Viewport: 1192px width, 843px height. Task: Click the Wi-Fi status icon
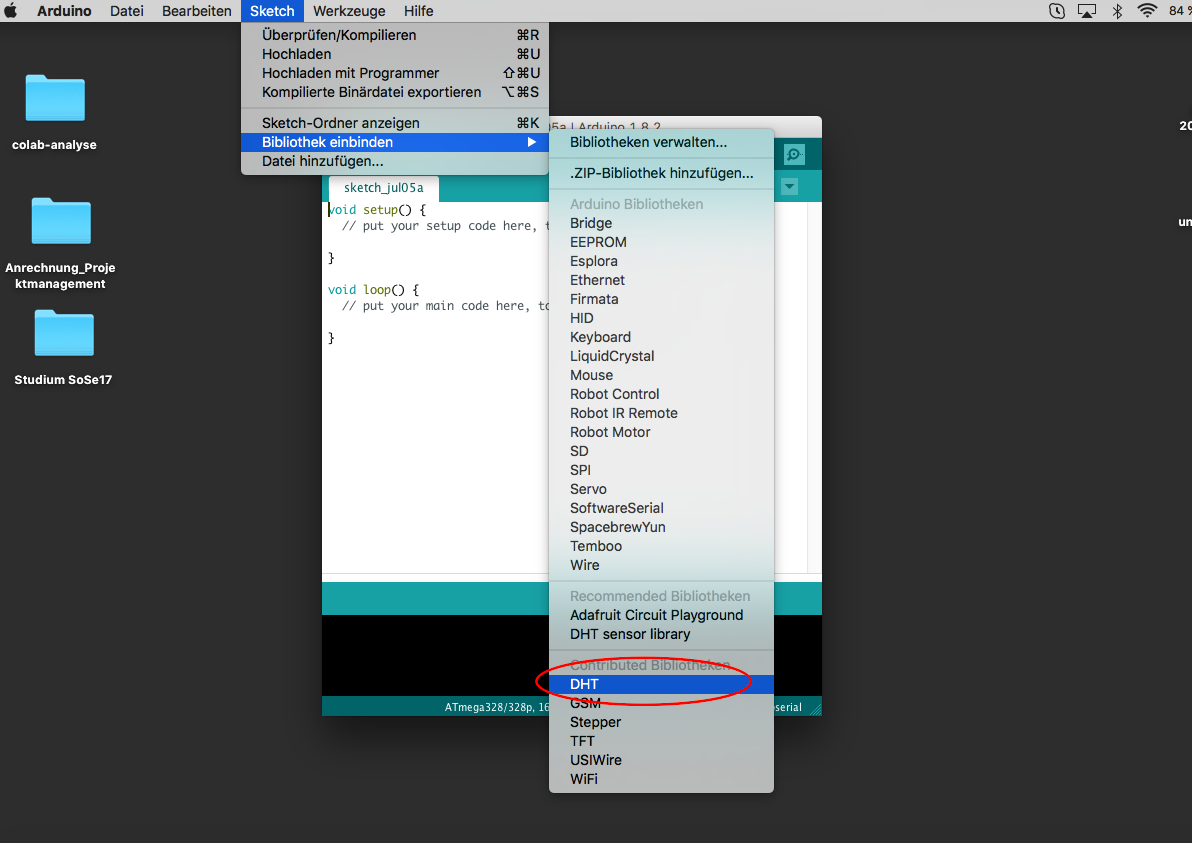(x=1147, y=11)
